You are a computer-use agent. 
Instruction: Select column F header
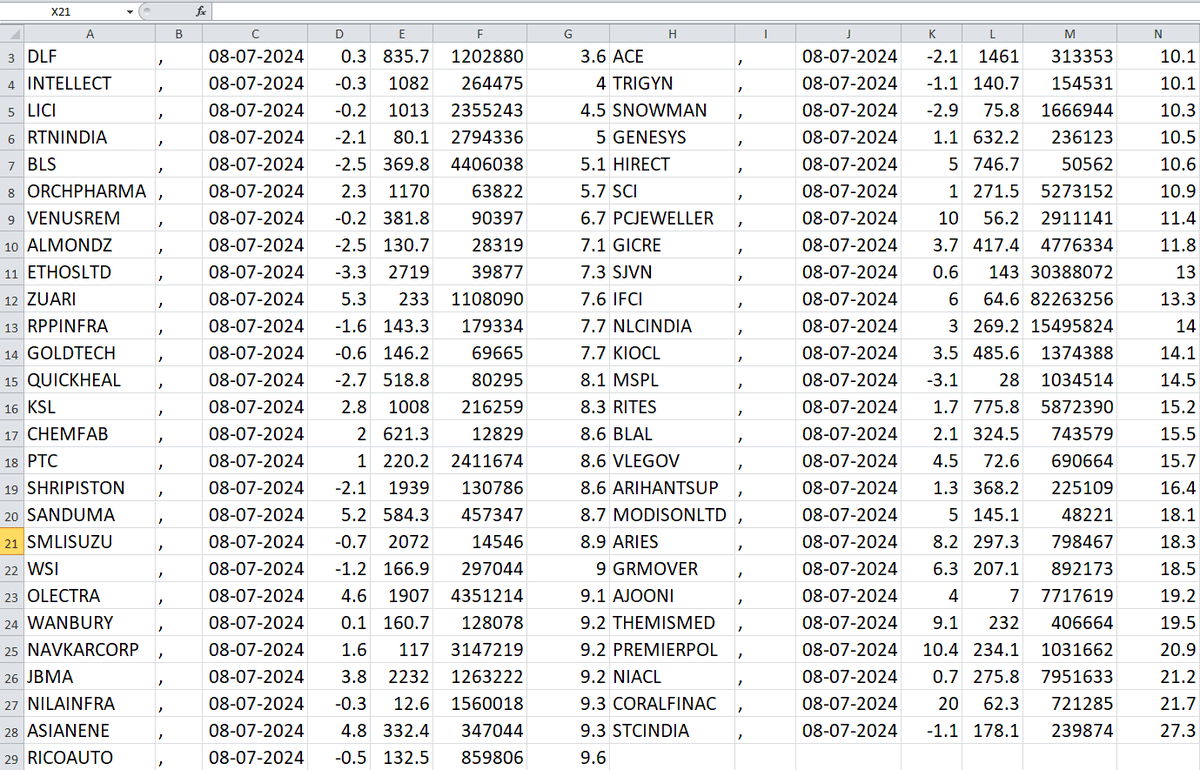[481, 35]
